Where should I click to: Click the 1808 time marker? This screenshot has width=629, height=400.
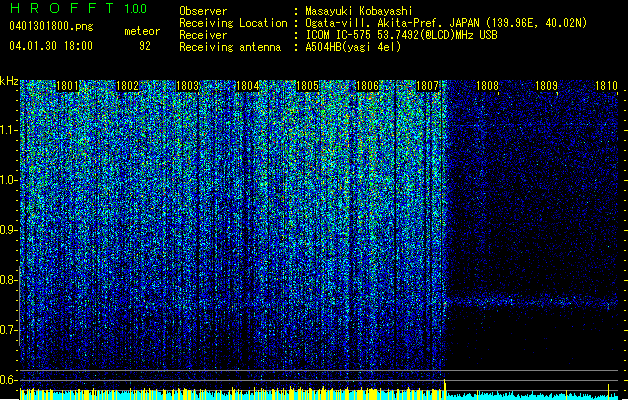click(487, 86)
